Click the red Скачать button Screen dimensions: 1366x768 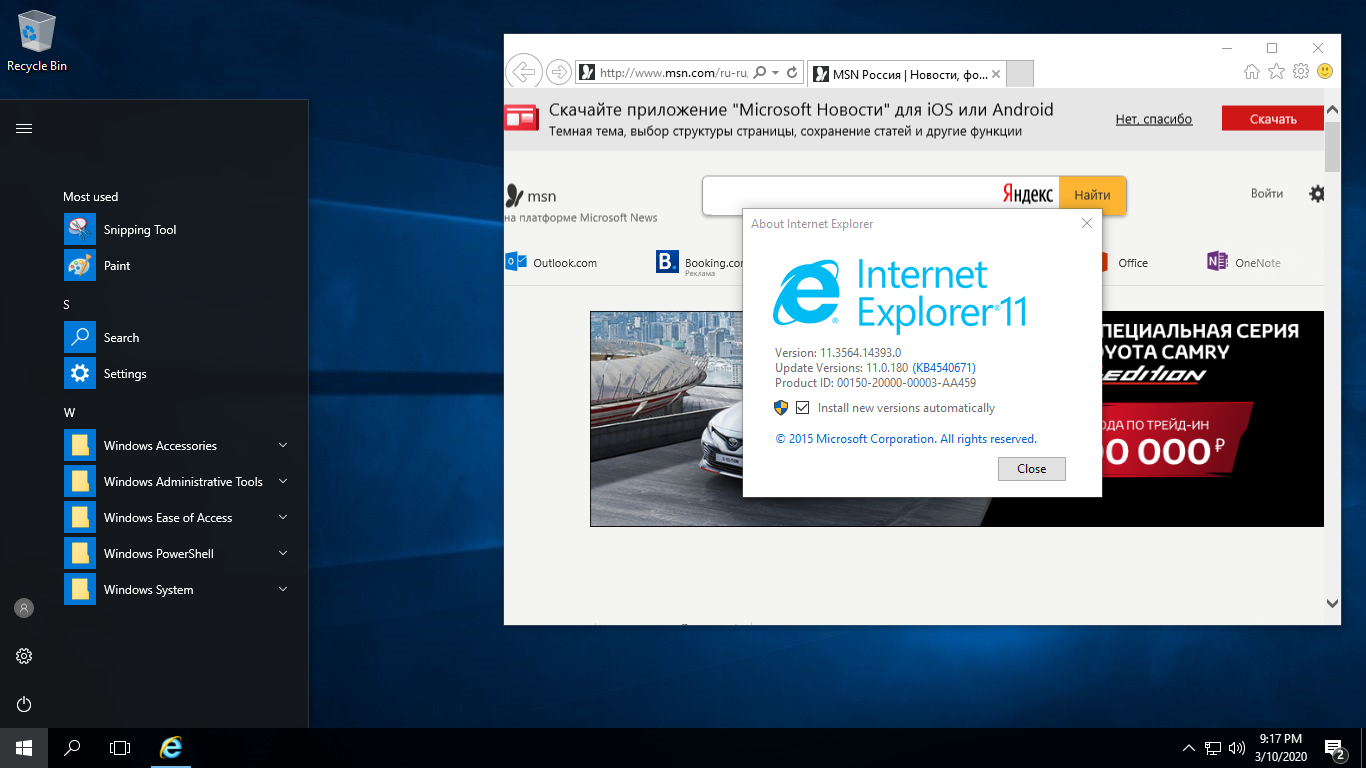(x=1273, y=119)
